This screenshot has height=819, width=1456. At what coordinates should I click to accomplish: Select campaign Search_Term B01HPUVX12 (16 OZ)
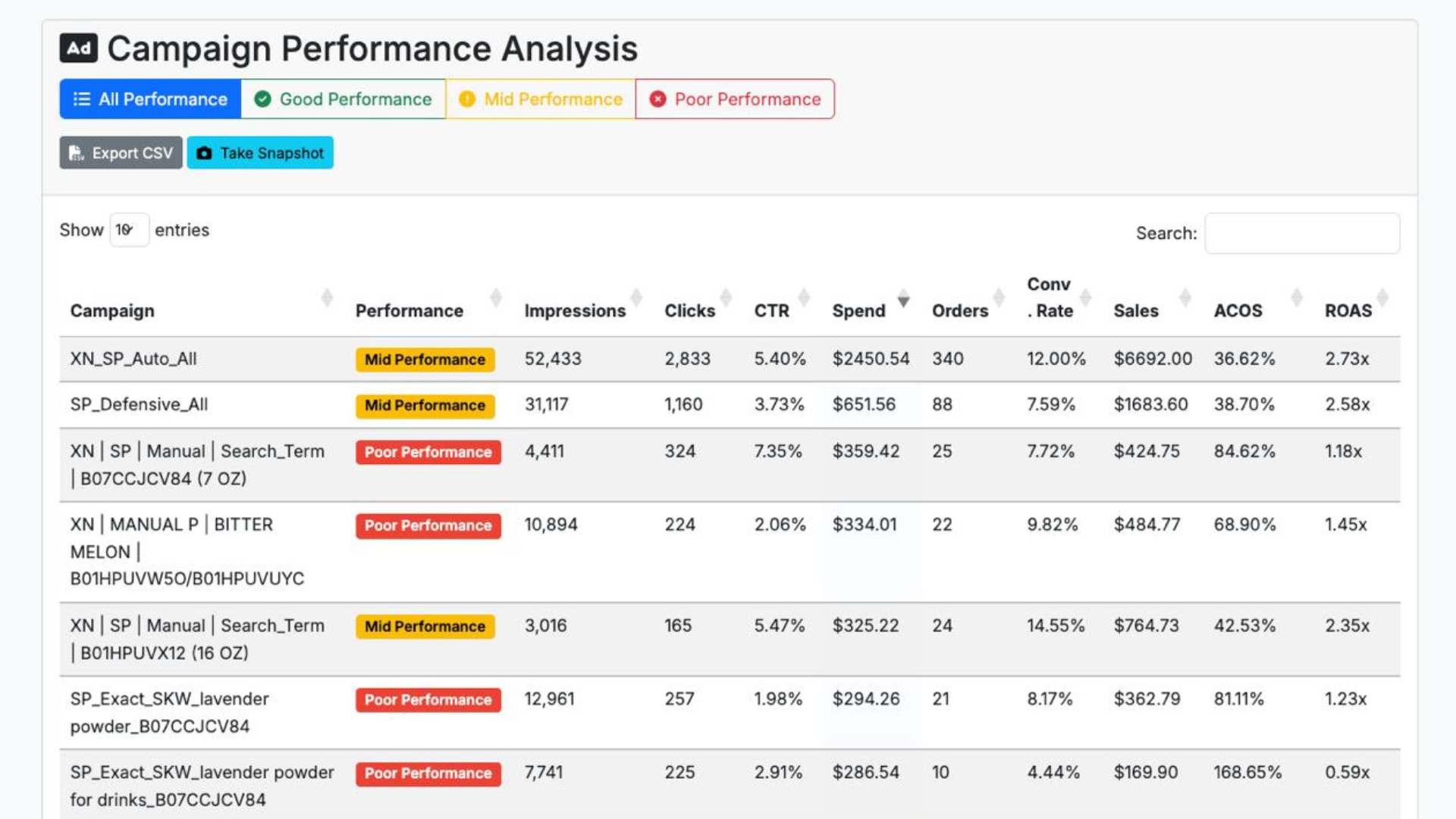197,639
